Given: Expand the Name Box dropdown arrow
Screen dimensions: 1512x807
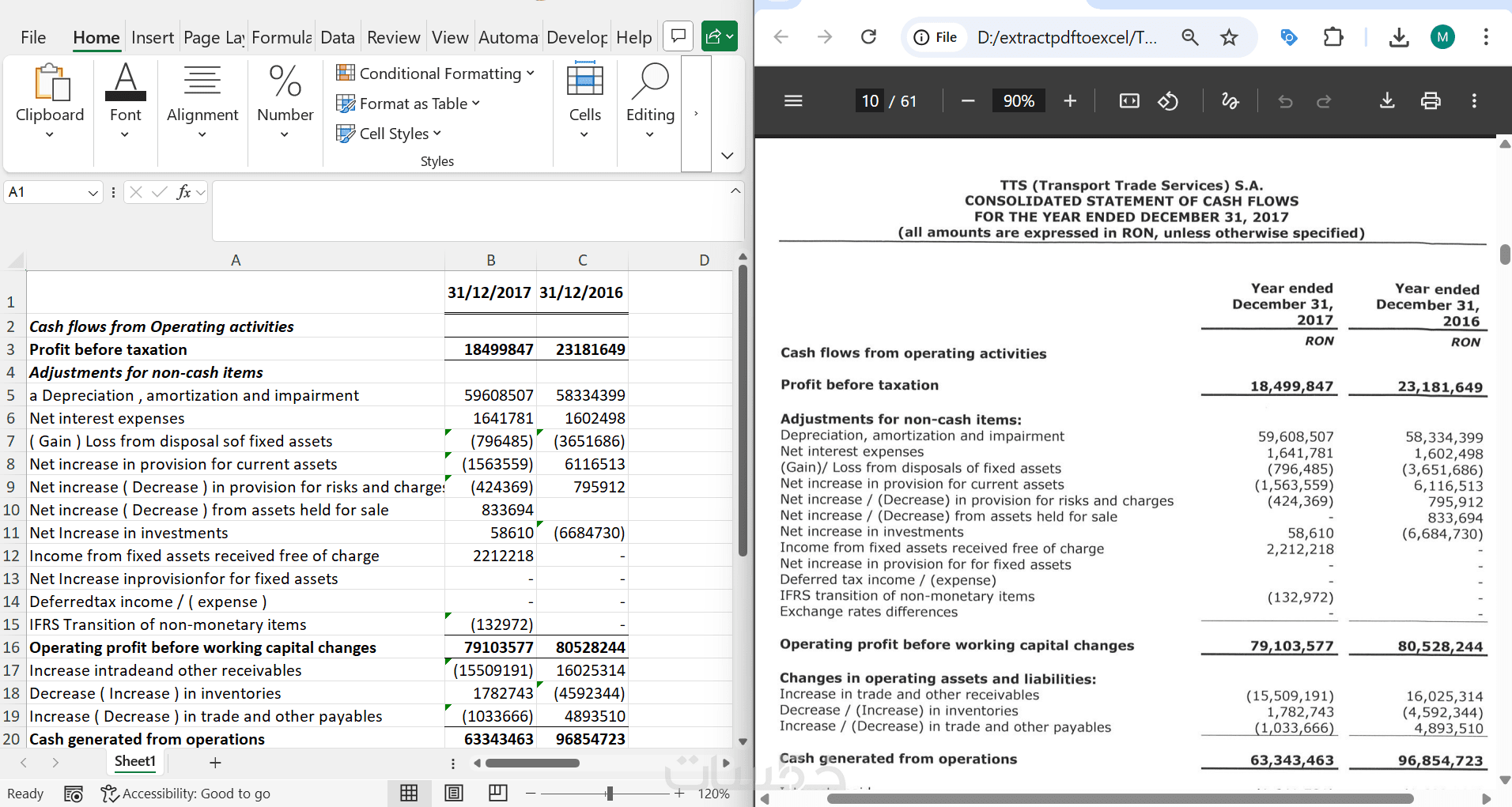Looking at the screenshot, I should click(x=93, y=193).
